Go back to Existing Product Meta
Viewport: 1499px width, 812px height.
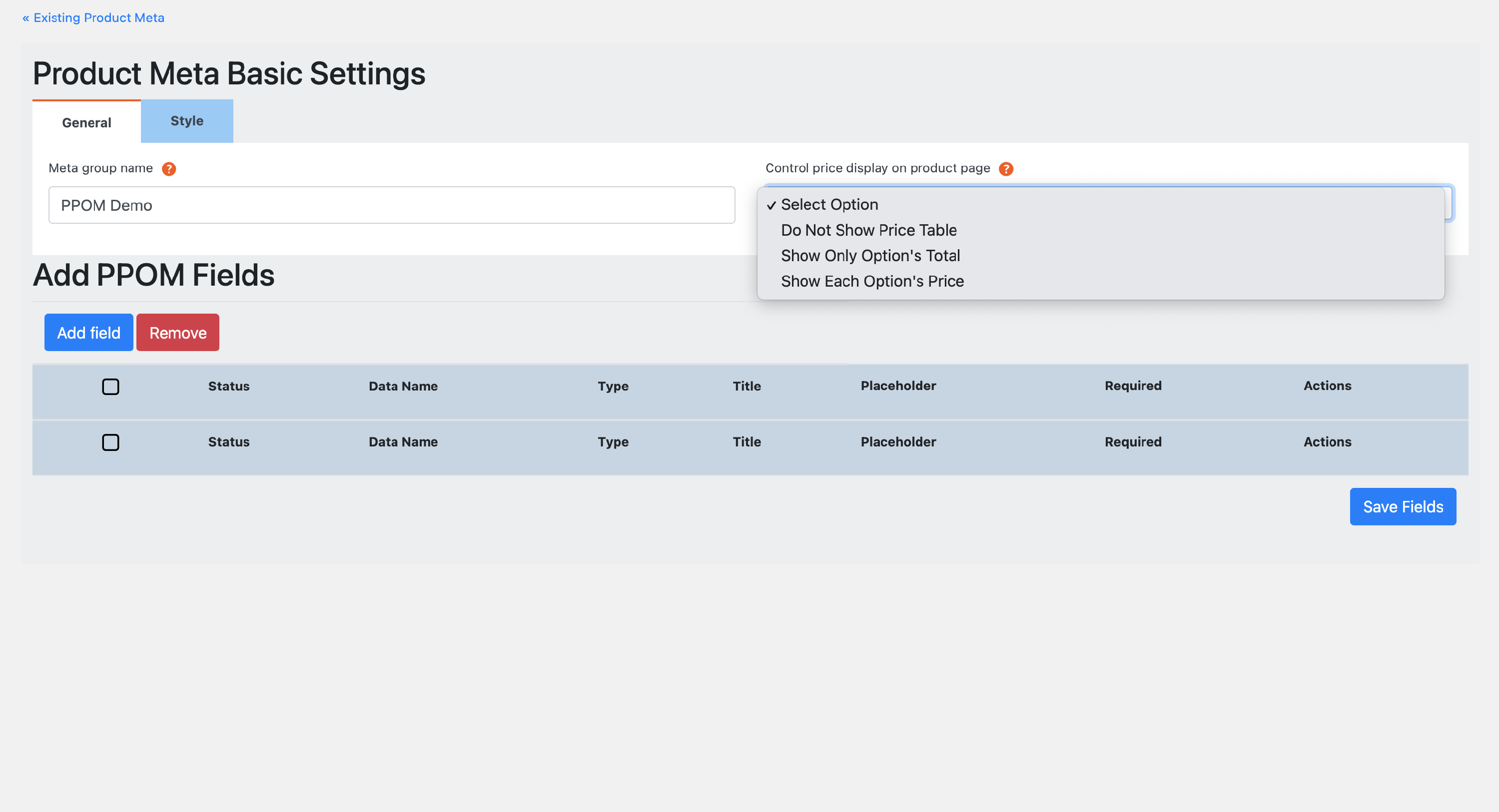93,17
